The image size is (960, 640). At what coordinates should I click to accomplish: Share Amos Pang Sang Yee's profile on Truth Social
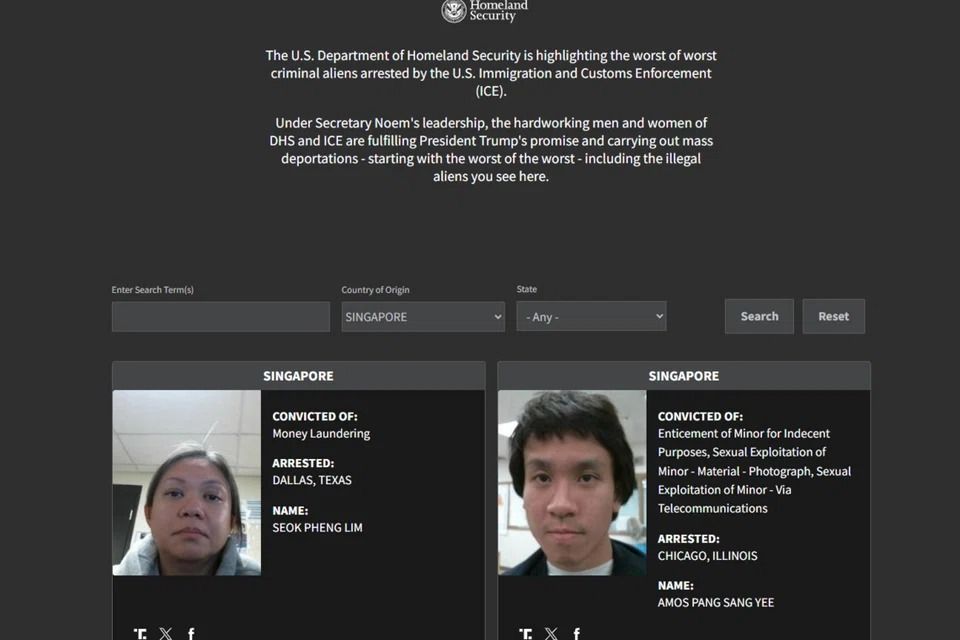coord(525,632)
